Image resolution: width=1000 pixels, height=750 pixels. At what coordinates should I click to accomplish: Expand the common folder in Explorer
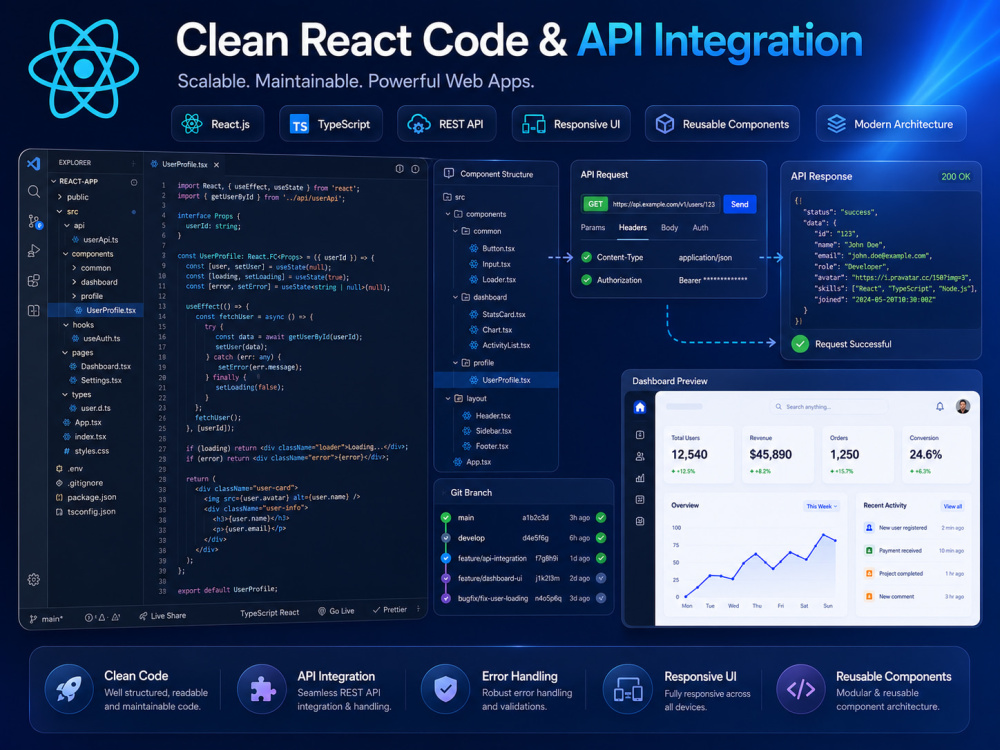[74, 268]
